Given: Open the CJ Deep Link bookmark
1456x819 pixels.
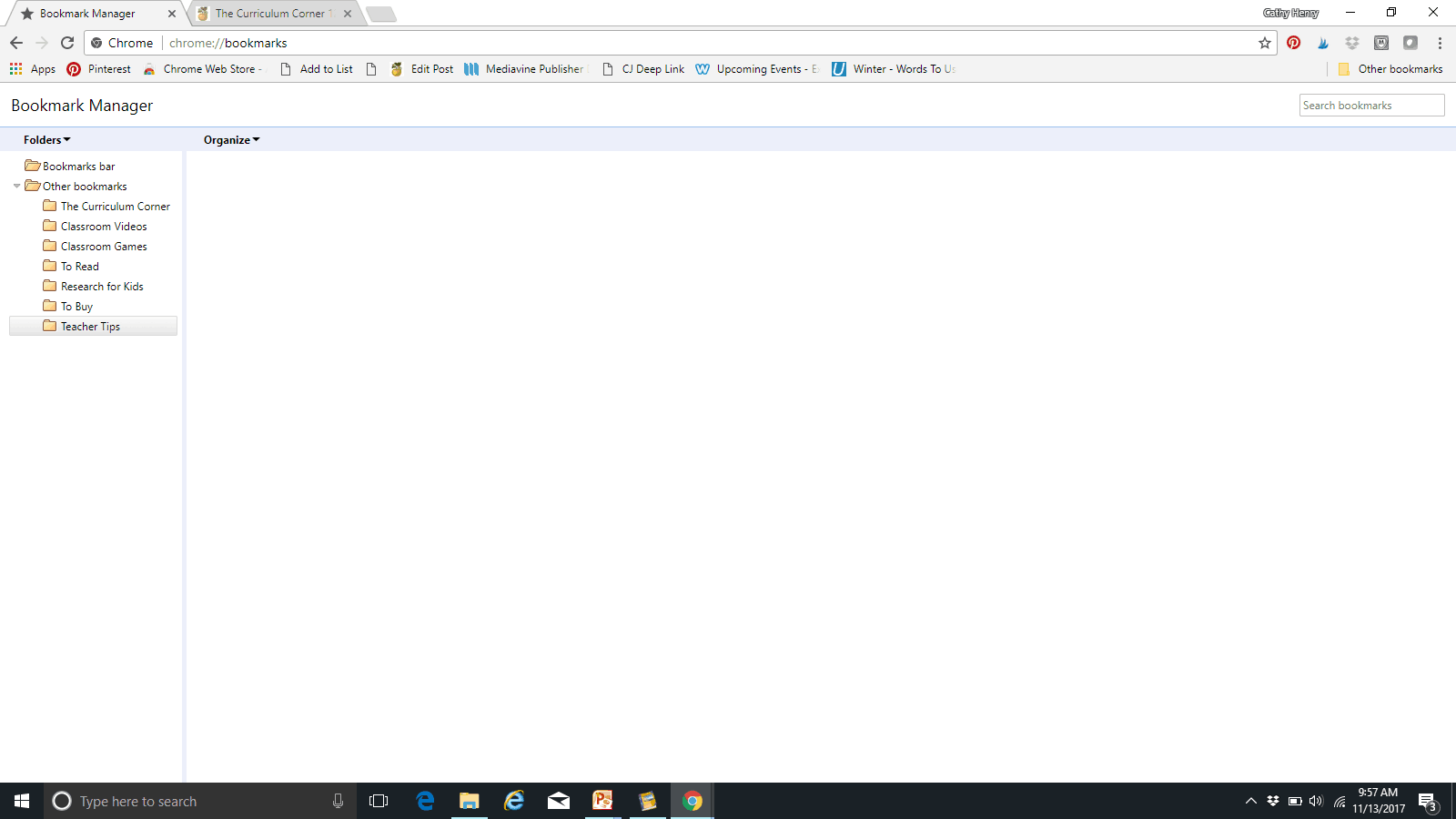Looking at the screenshot, I should (x=644, y=69).
